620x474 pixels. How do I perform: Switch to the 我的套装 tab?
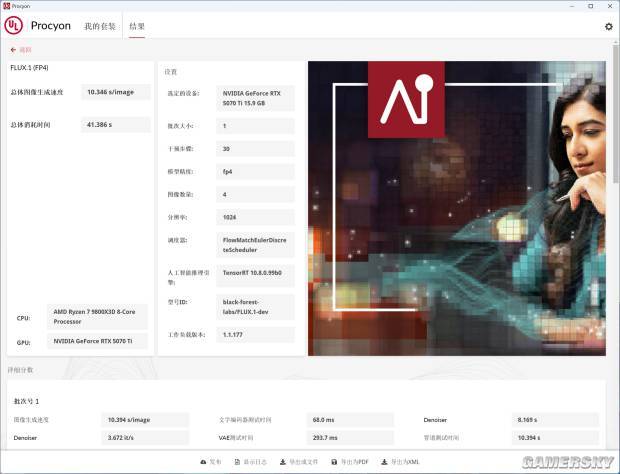100,26
